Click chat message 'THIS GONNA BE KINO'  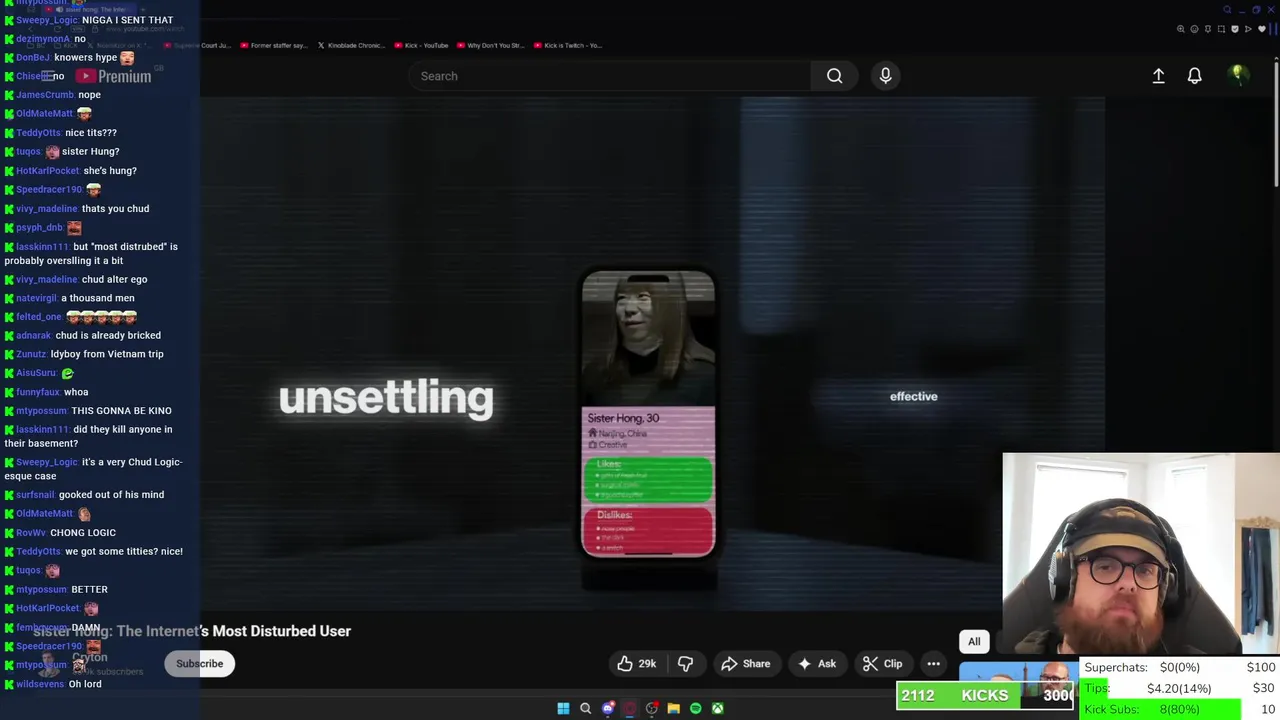tap(121, 410)
